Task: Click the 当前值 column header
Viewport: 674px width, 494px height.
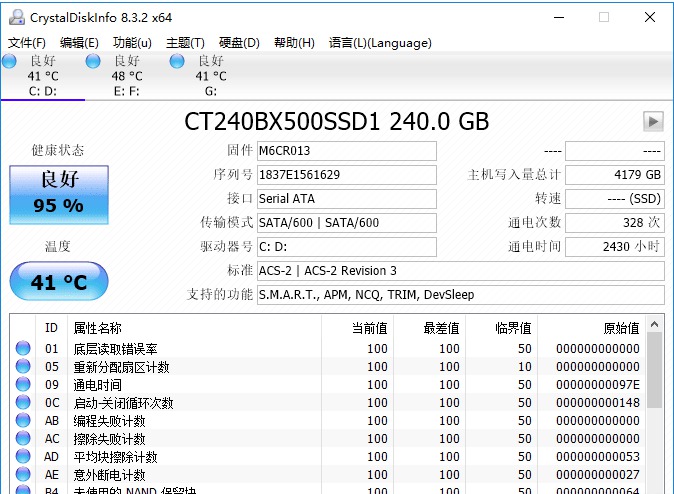Action: [357, 328]
